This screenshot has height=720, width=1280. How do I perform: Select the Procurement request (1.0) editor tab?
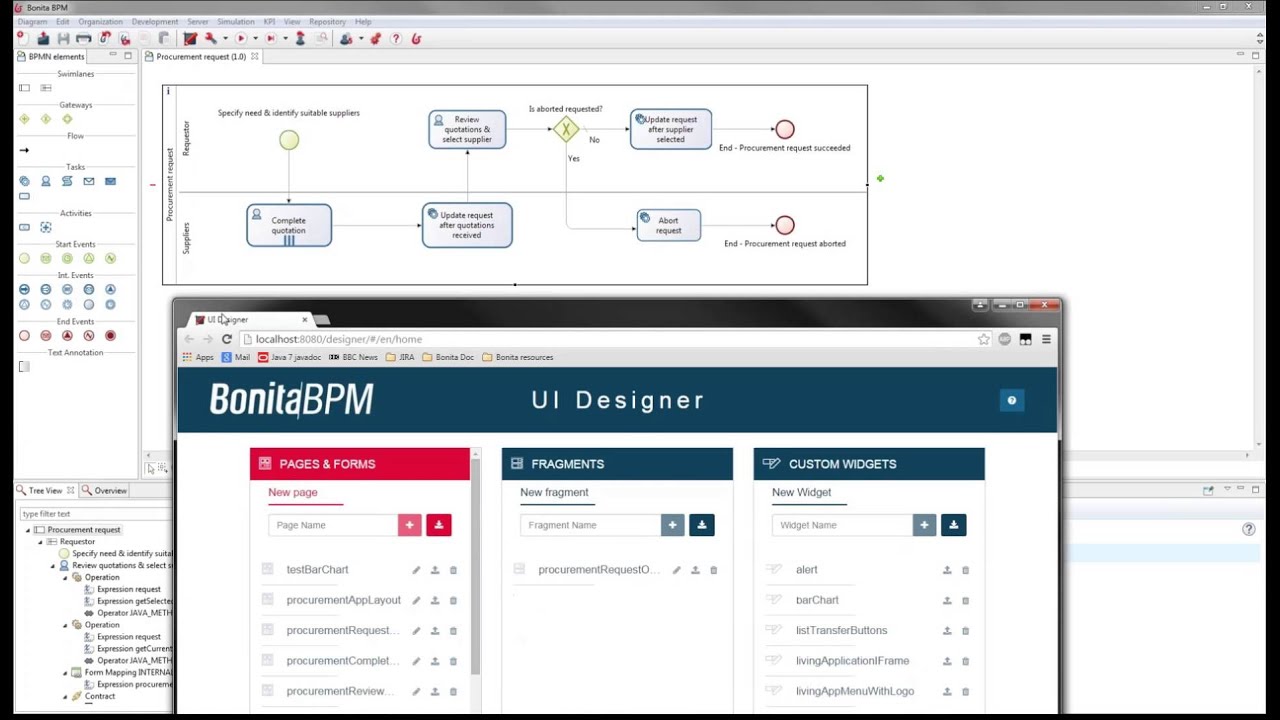click(200, 57)
